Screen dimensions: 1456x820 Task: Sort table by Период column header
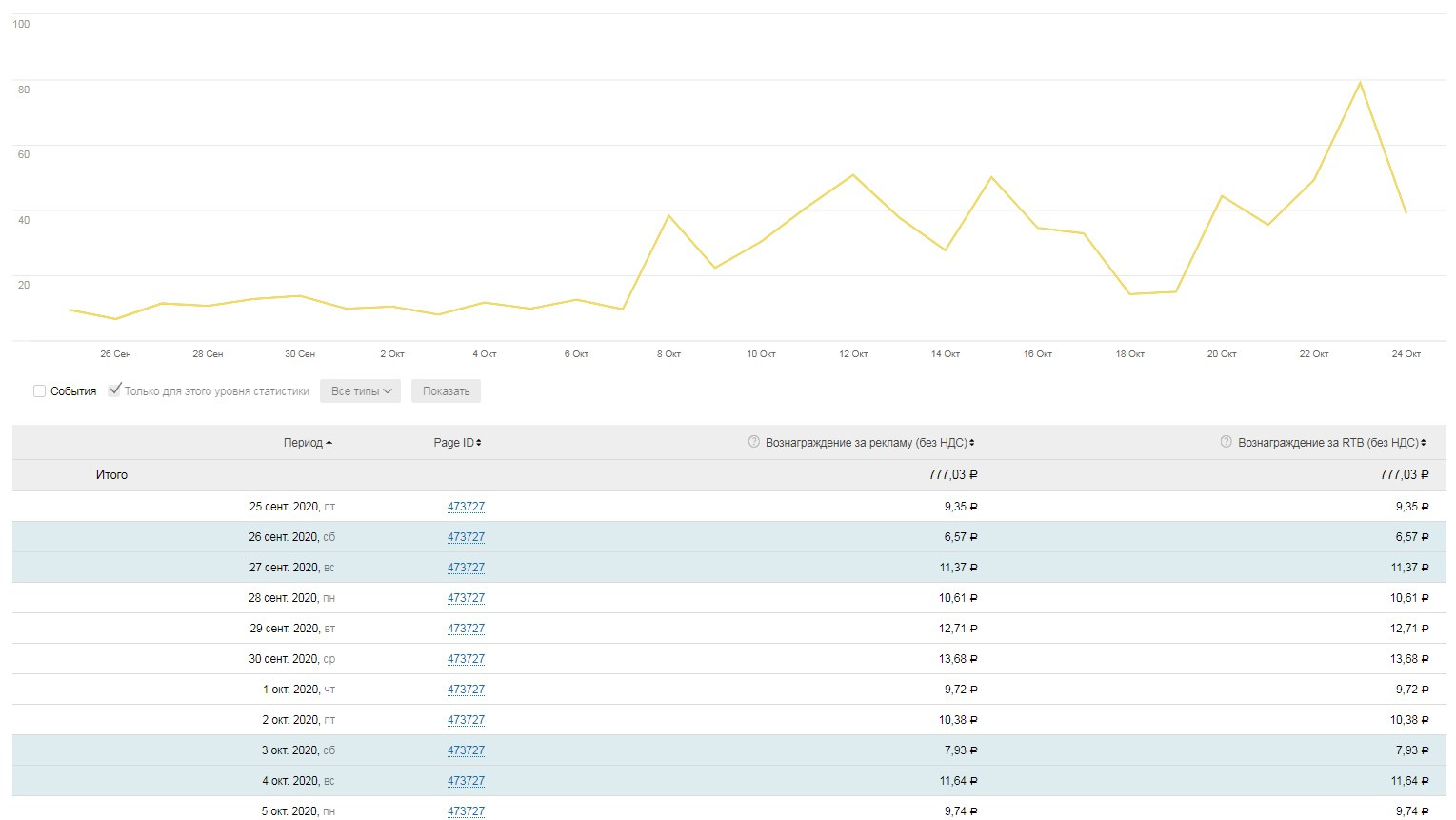click(303, 443)
